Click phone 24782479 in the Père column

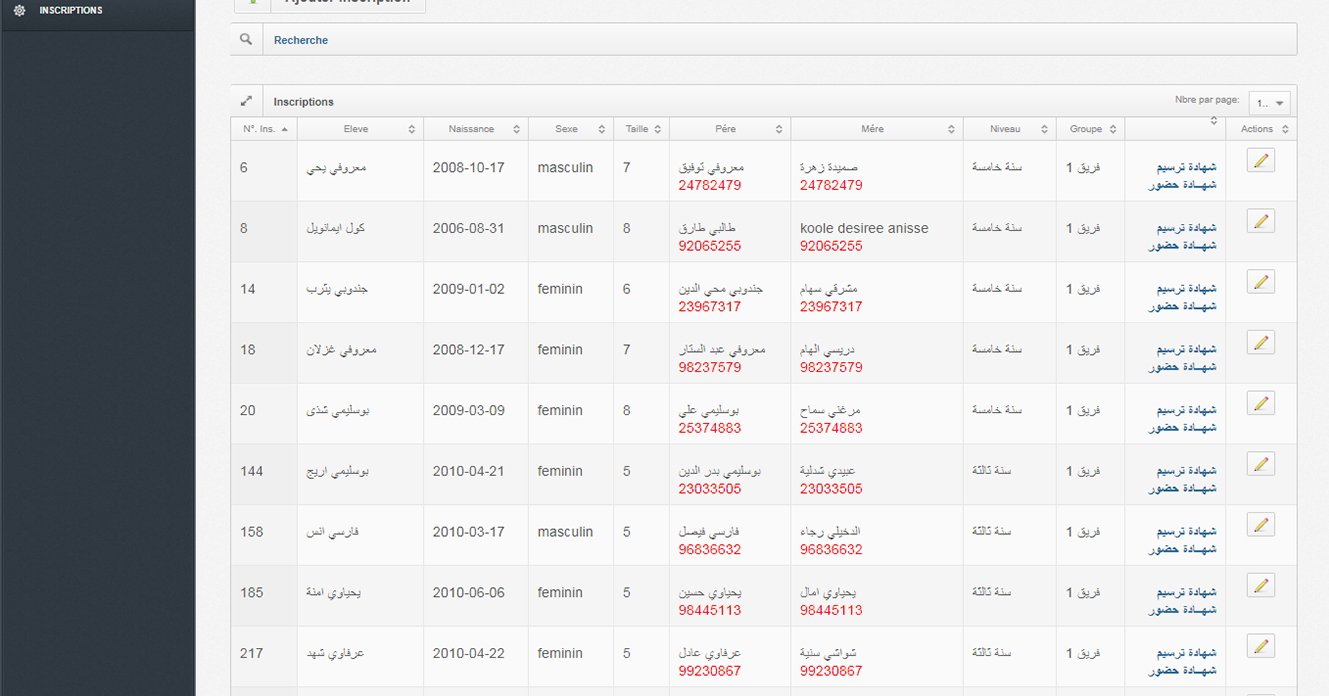[x=710, y=185]
